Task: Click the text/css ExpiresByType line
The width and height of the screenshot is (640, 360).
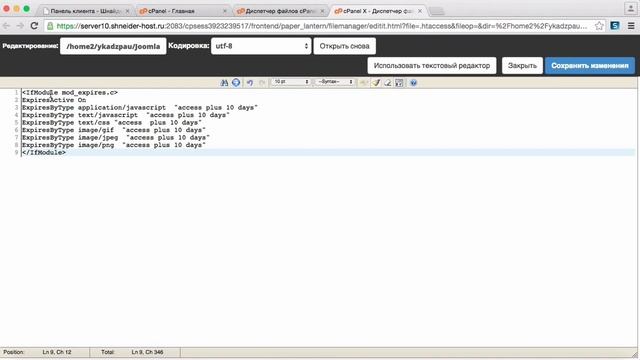Action: [x=112, y=122]
